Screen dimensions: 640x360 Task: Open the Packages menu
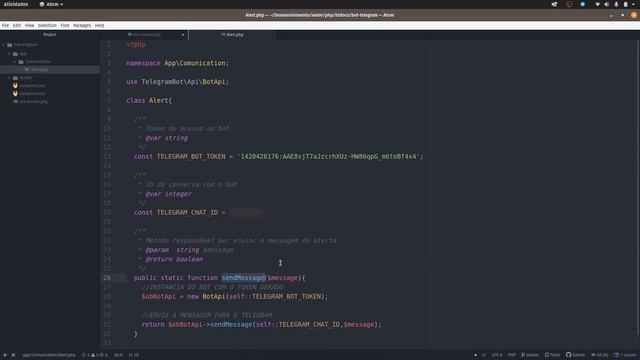tap(82, 25)
